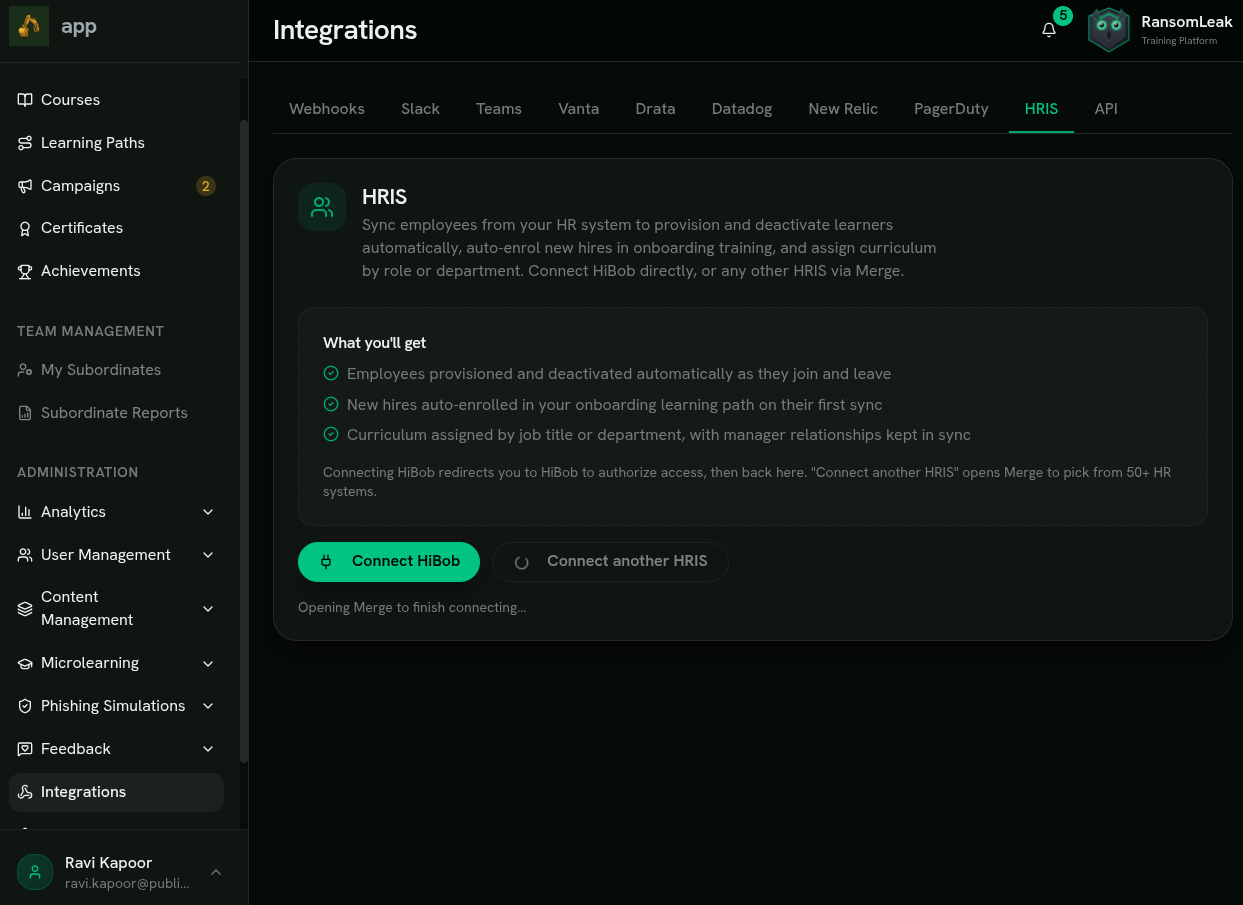This screenshot has width=1243, height=905.
Task: Click the Learning Paths route icon
Action: coord(25,143)
